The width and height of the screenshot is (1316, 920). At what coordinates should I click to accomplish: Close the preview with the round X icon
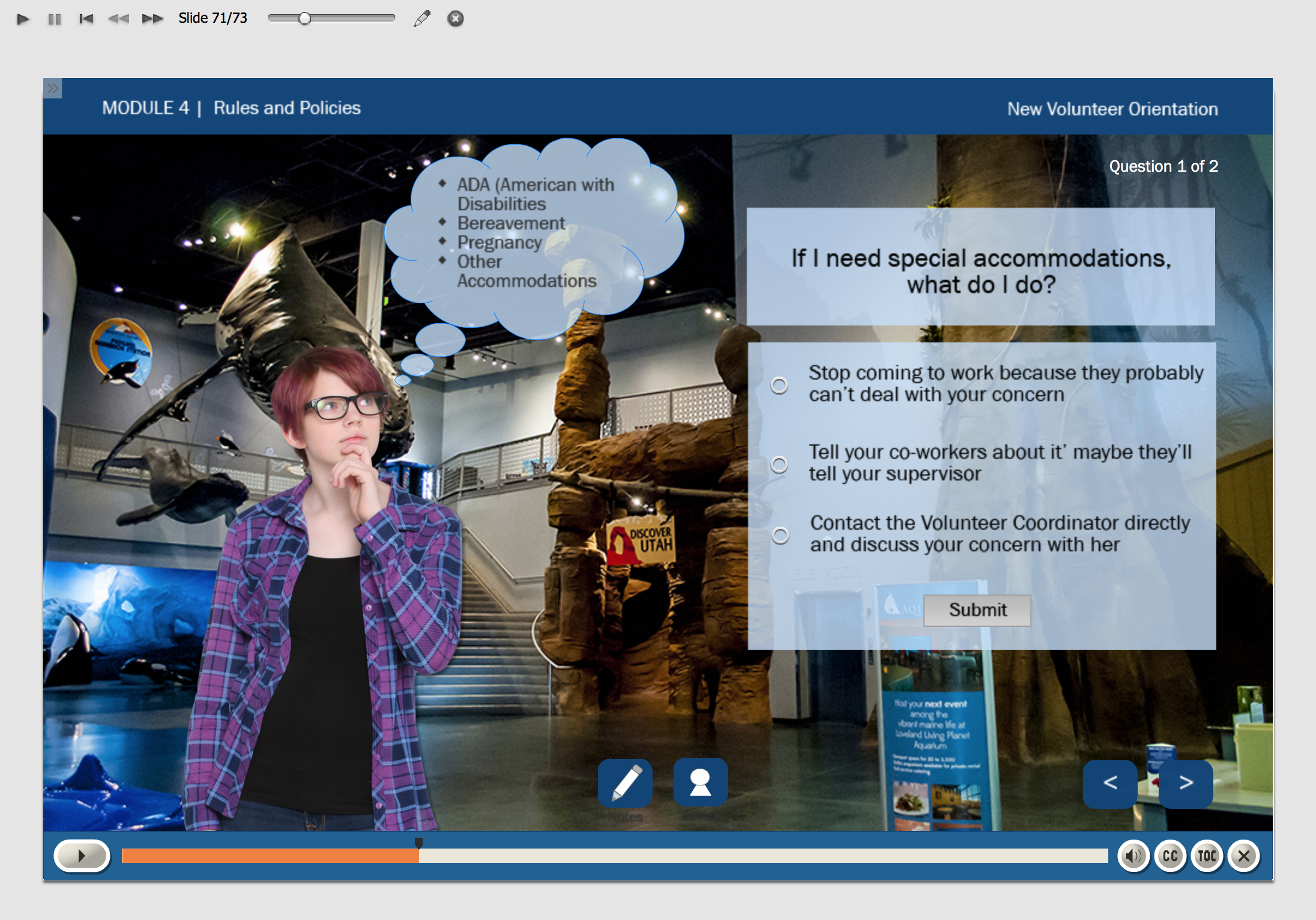[x=456, y=19]
